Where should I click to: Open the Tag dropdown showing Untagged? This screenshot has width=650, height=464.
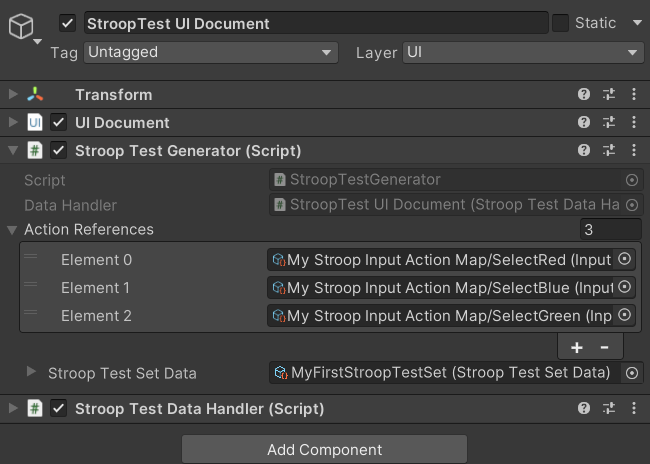(x=211, y=53)
